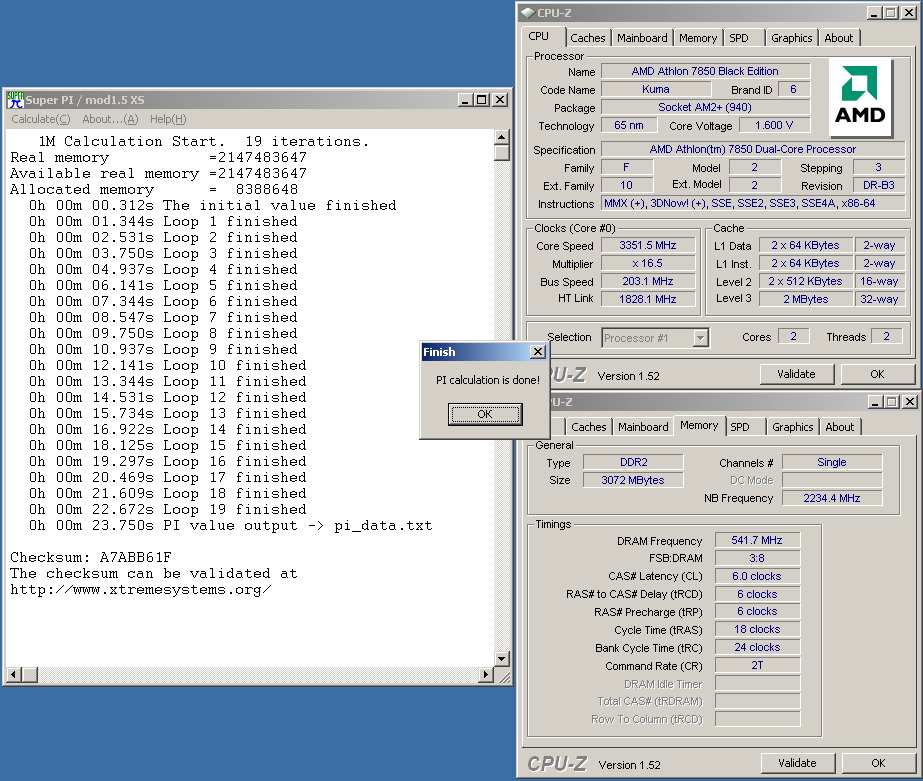Close the Finish dialog with its X button

(537, 351)
